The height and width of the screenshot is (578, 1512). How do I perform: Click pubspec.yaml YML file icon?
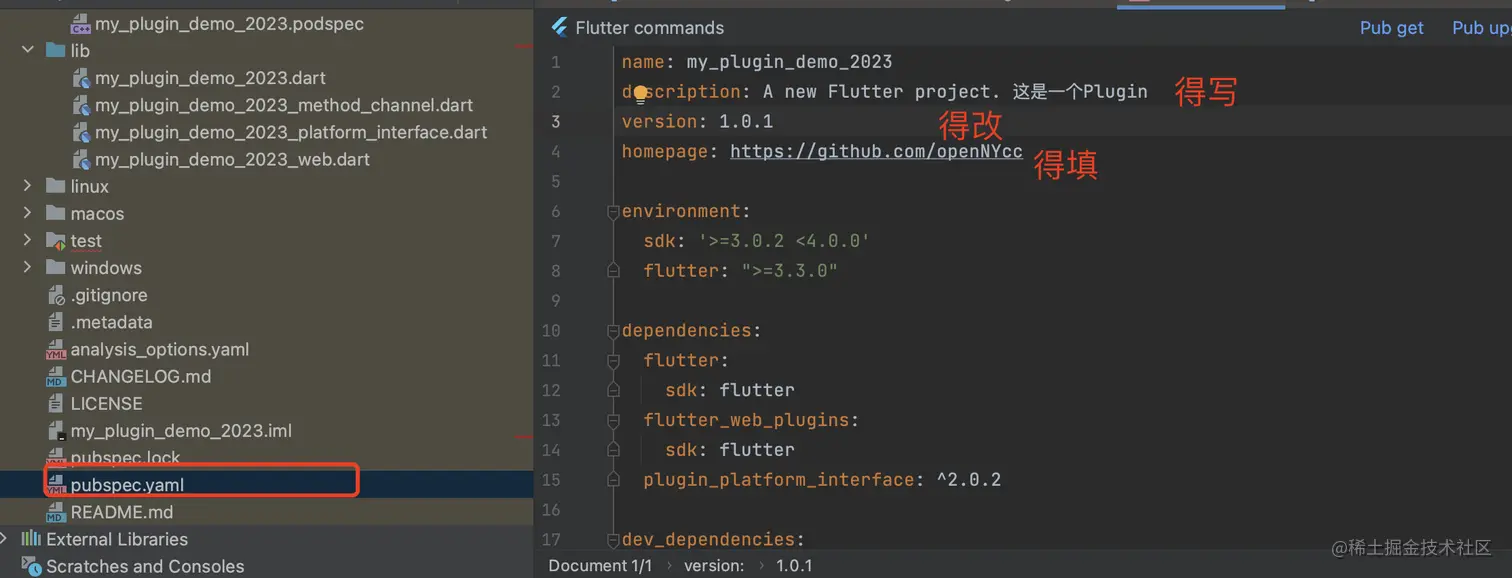click(x=56, y=485)
